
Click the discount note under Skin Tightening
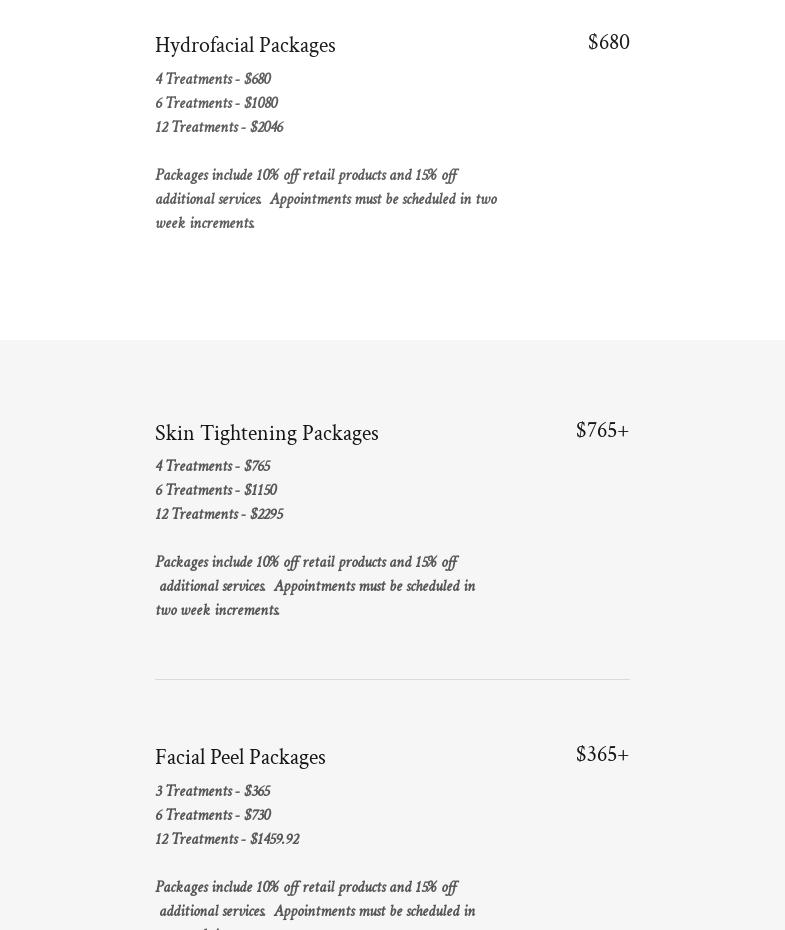315,587
